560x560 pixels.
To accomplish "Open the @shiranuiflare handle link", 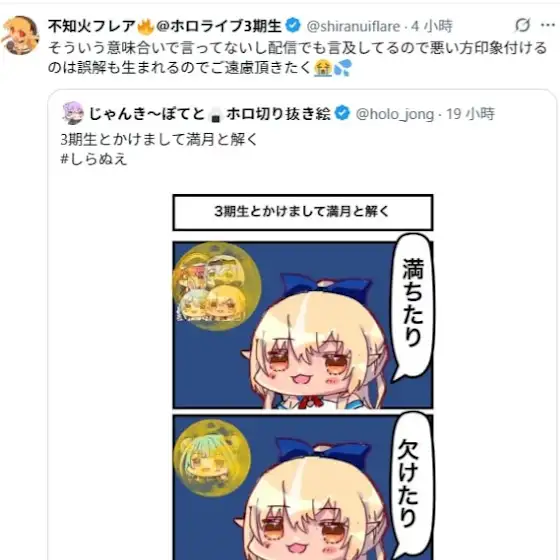I will (354, 26).
